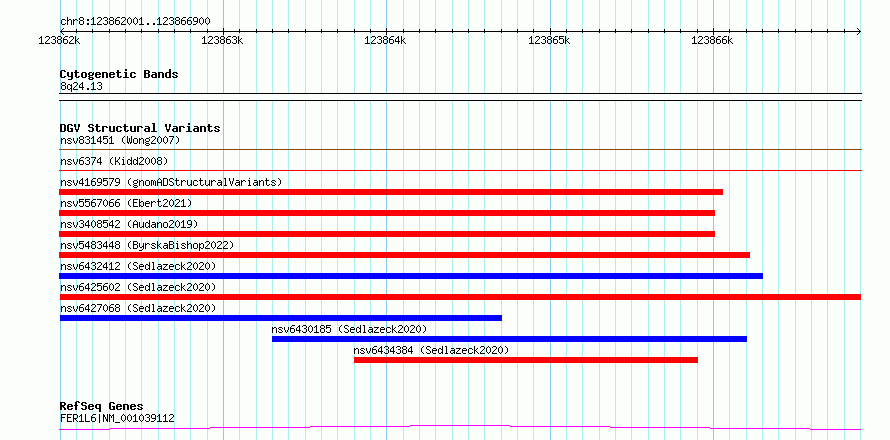The image size is (890, 440).
Task: Select the nsv6434384 red variant bar
Action: (x=526, y=360)
